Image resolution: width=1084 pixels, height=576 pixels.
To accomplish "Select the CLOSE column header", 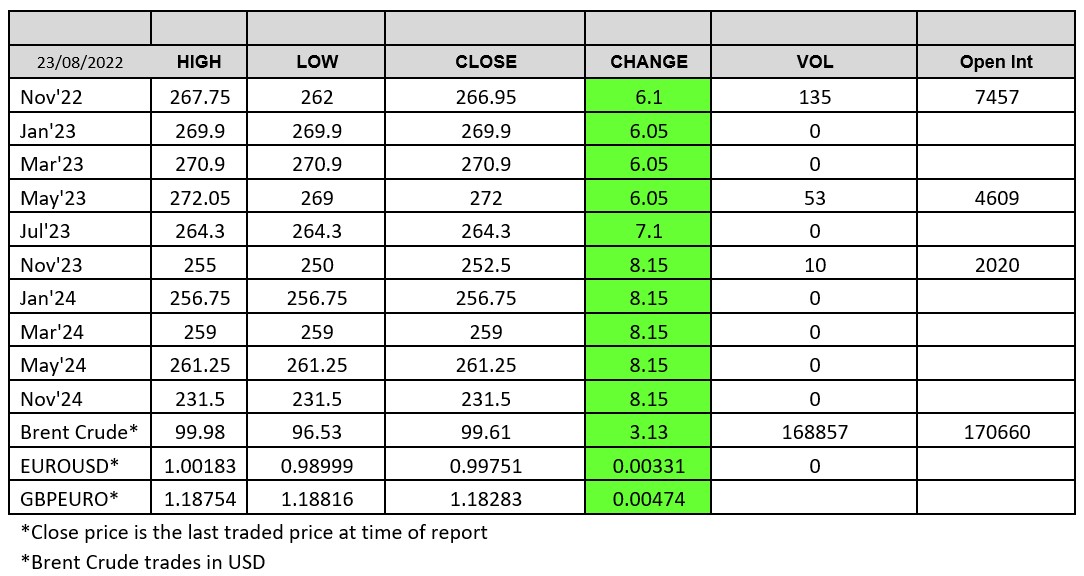I will point(485,62).
